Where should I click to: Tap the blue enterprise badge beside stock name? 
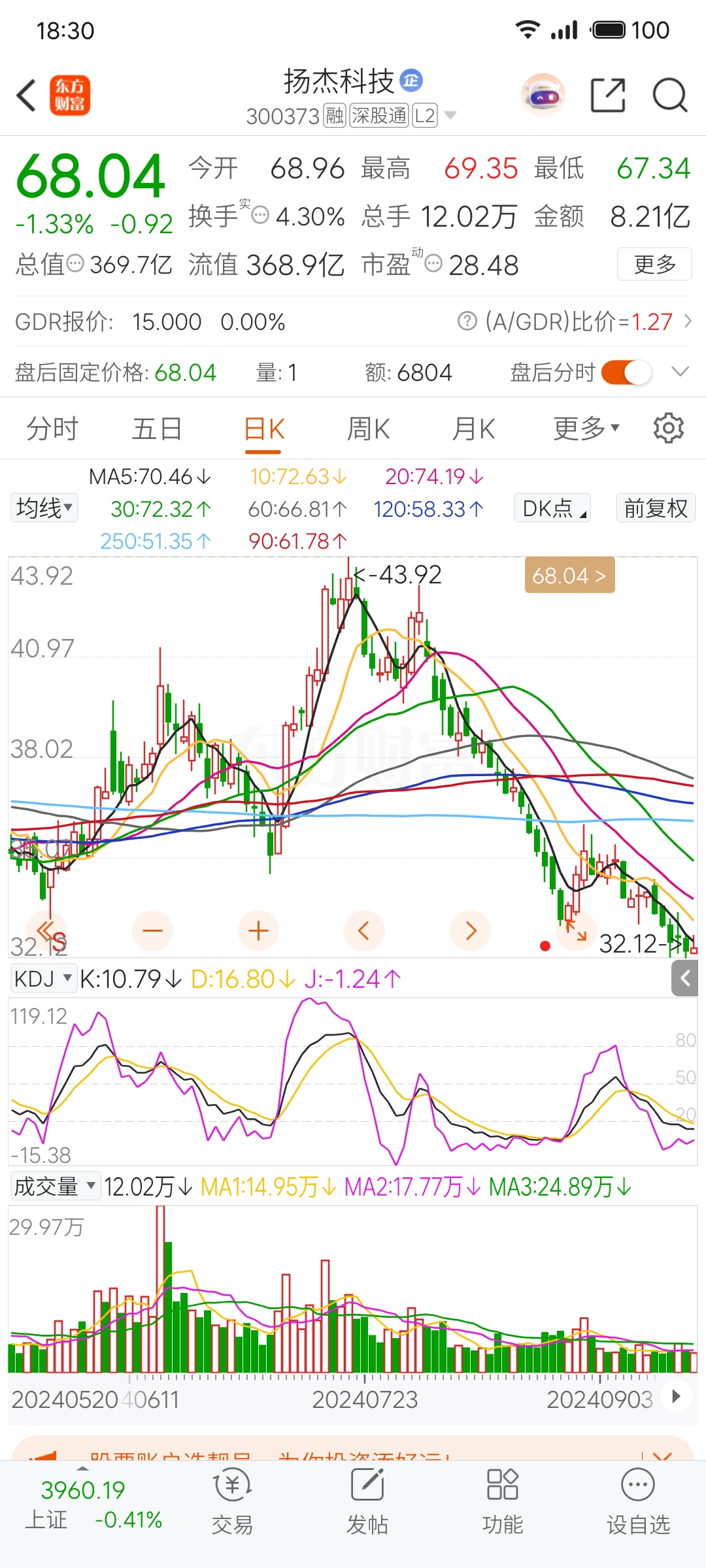pos(411,80)
